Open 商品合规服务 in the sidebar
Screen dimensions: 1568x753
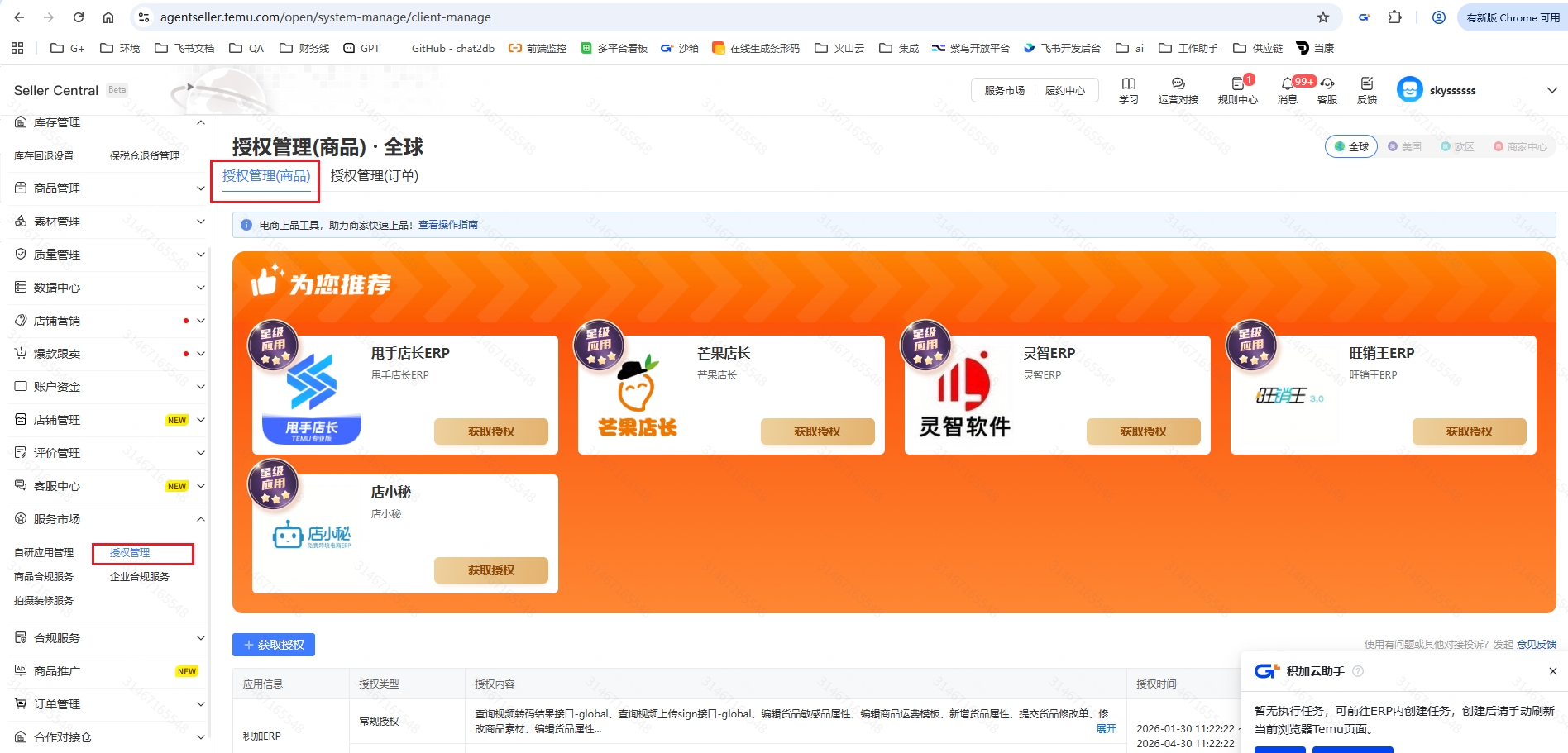click(x=44, y=576)
